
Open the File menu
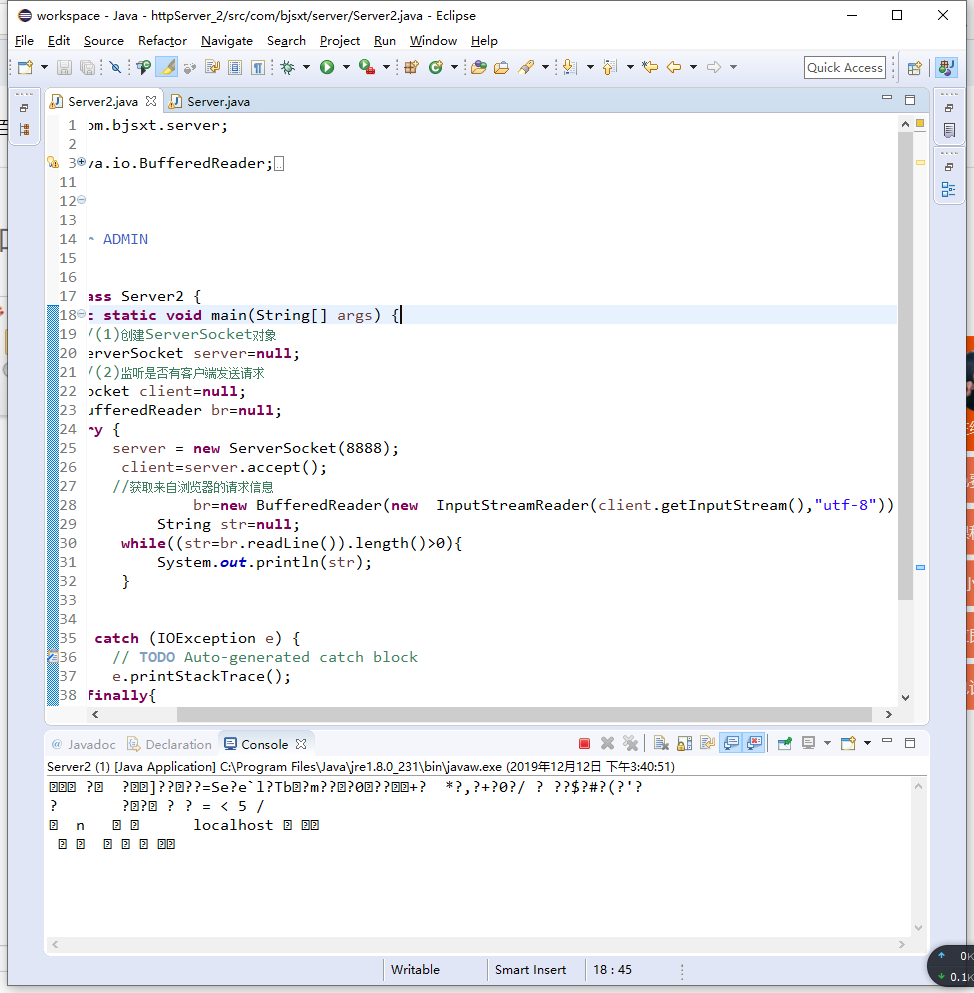24,41
